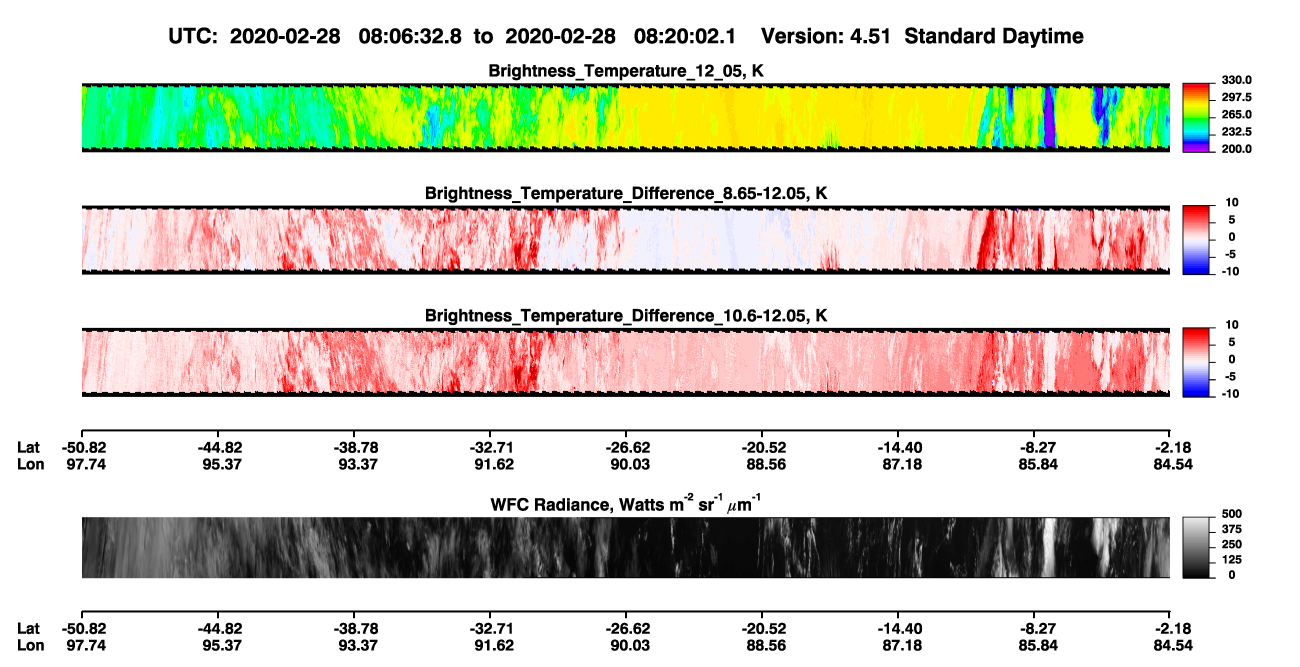Click the 250 label on WFC colorbar

[1231, 546]
